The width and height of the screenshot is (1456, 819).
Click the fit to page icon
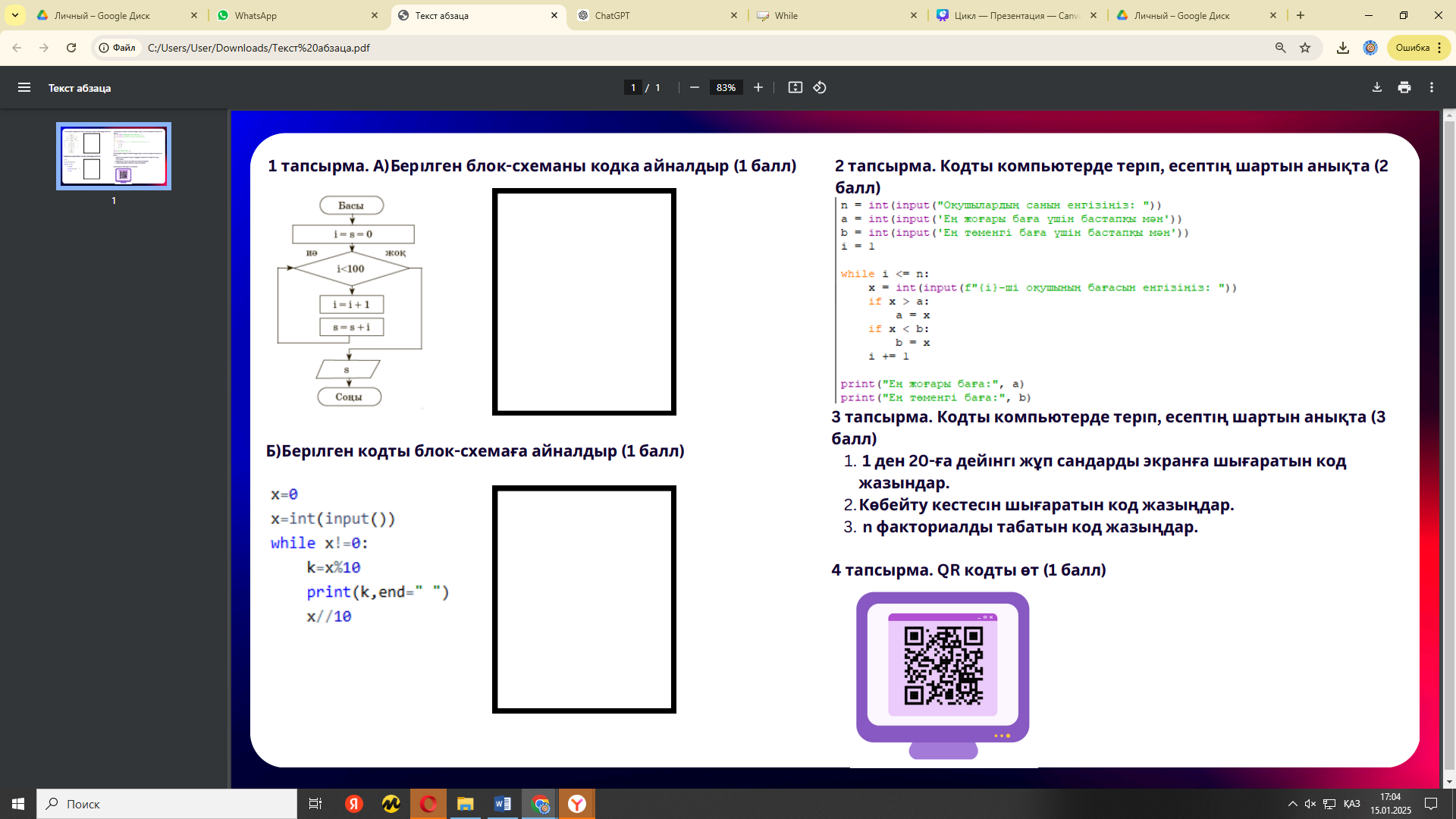tap(795, 87)
